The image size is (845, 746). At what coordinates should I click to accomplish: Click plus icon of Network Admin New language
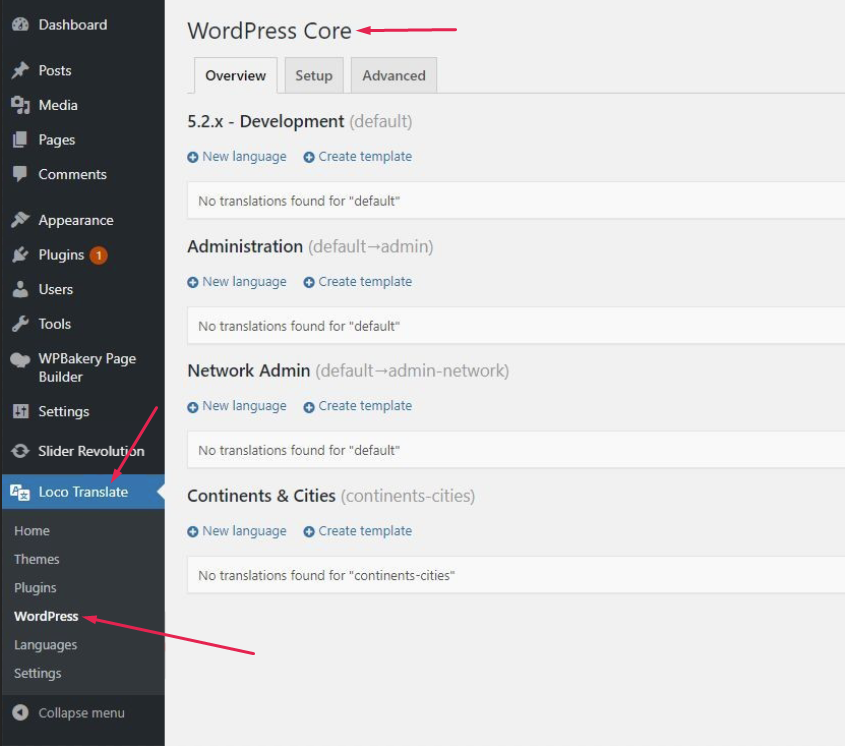[192, 407]
